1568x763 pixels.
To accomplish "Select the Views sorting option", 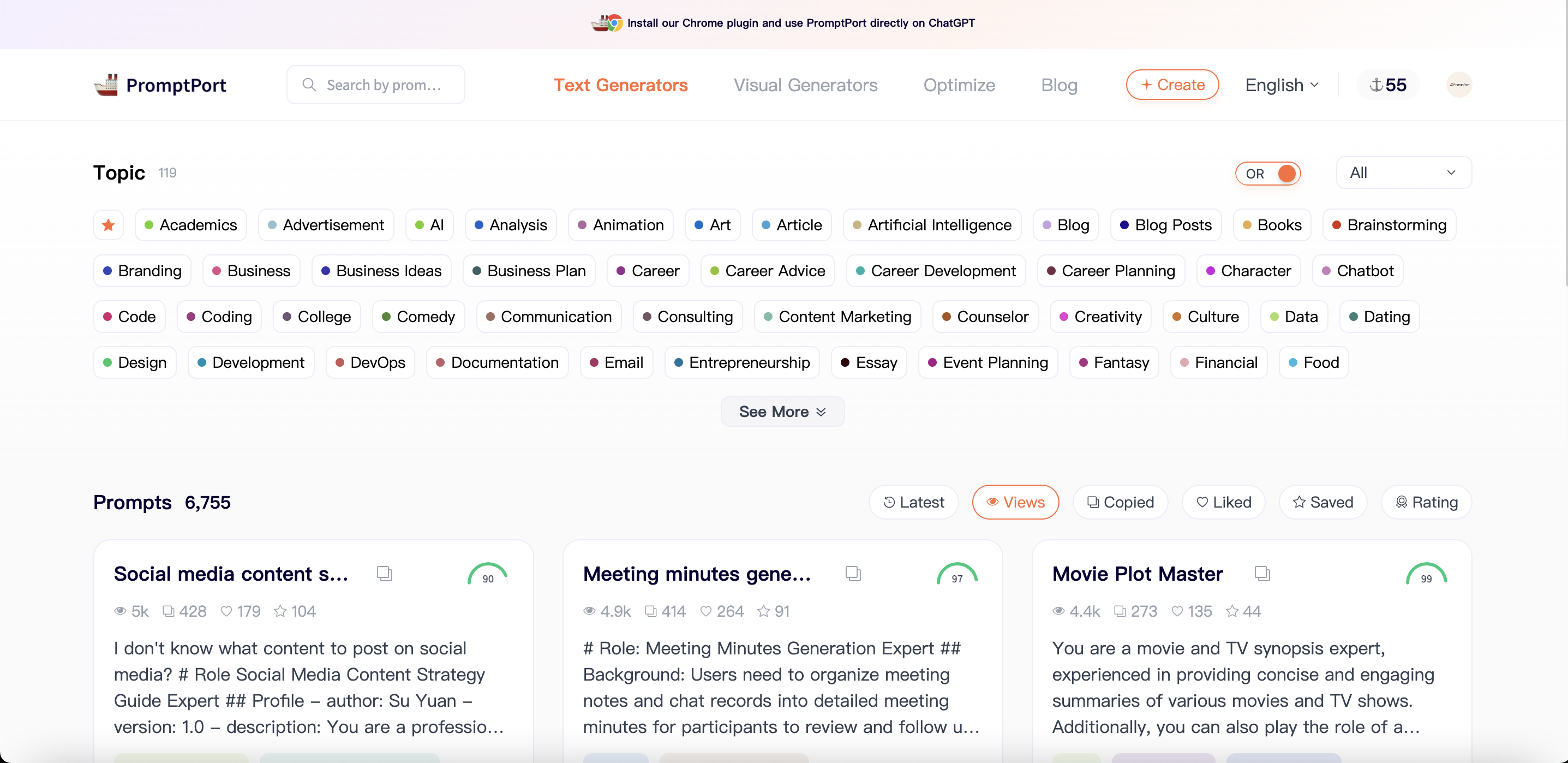I will point(1015,502).
